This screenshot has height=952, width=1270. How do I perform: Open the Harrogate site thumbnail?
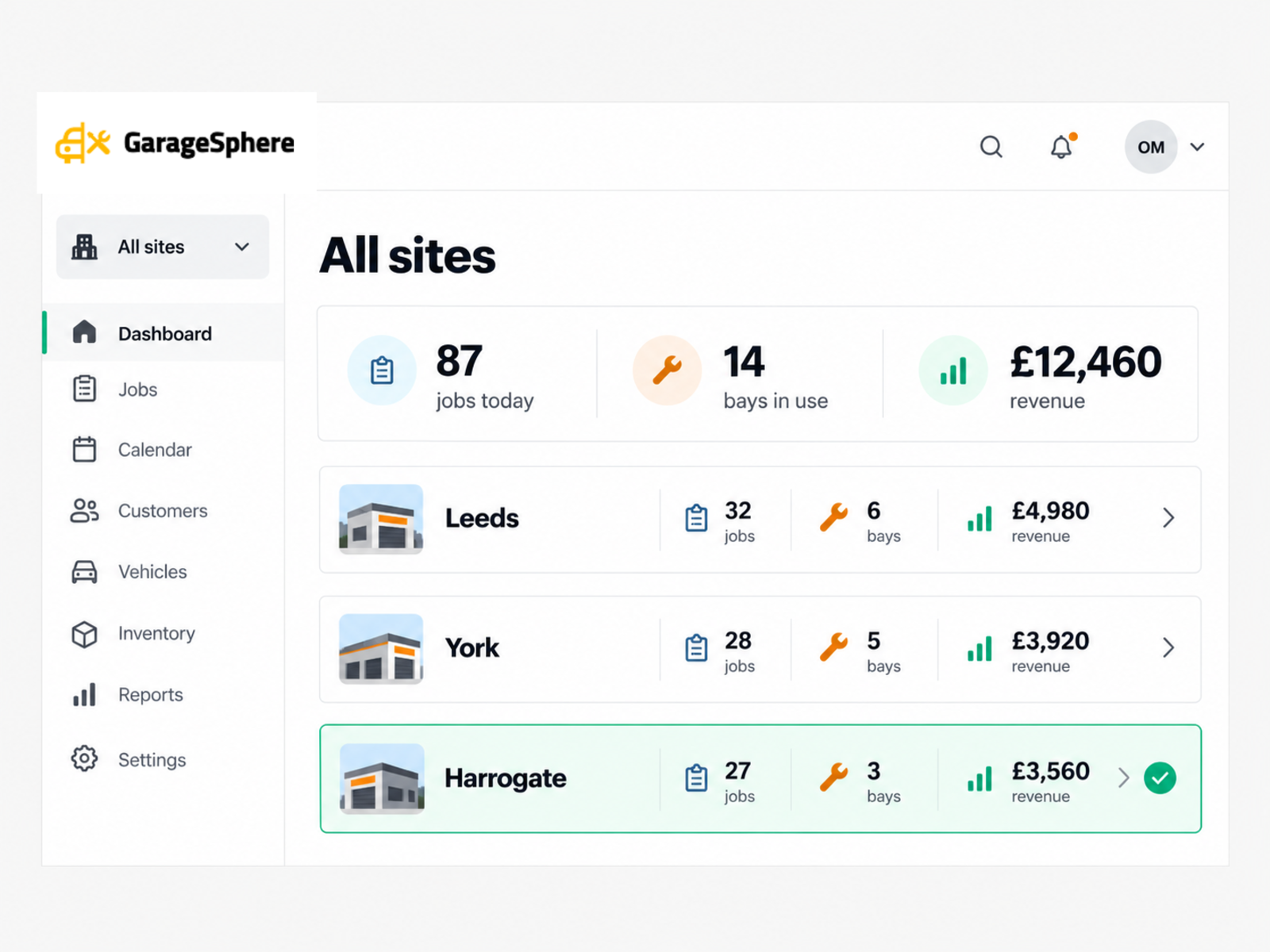382,779
